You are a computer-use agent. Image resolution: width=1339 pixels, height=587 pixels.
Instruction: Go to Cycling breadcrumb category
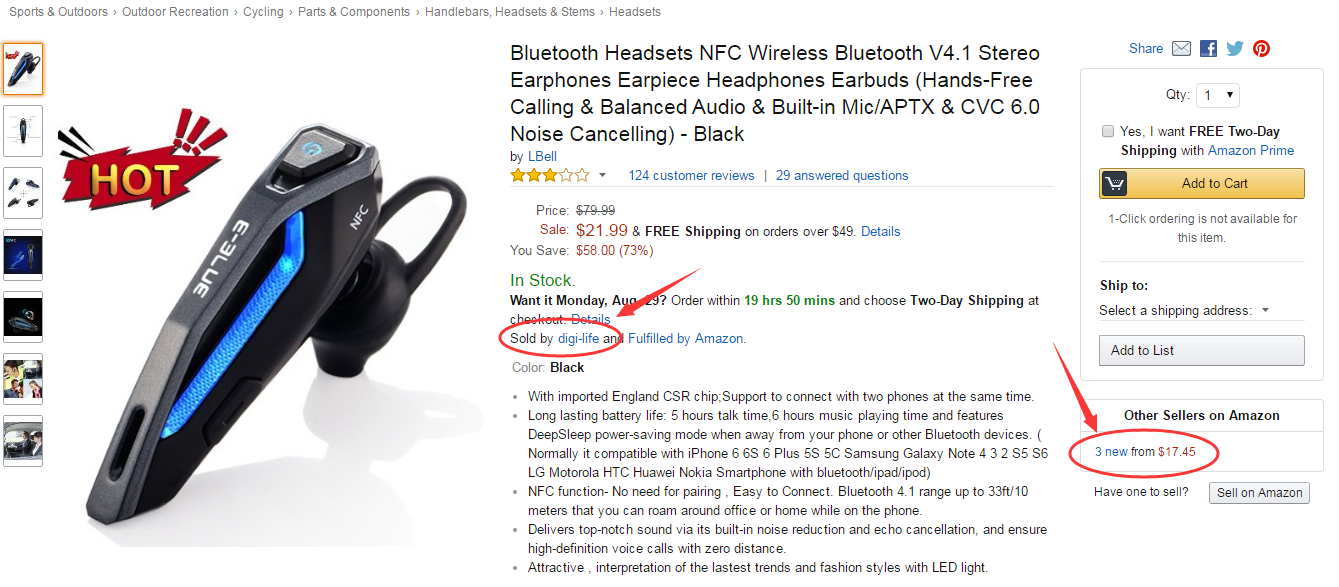(263, 12)
